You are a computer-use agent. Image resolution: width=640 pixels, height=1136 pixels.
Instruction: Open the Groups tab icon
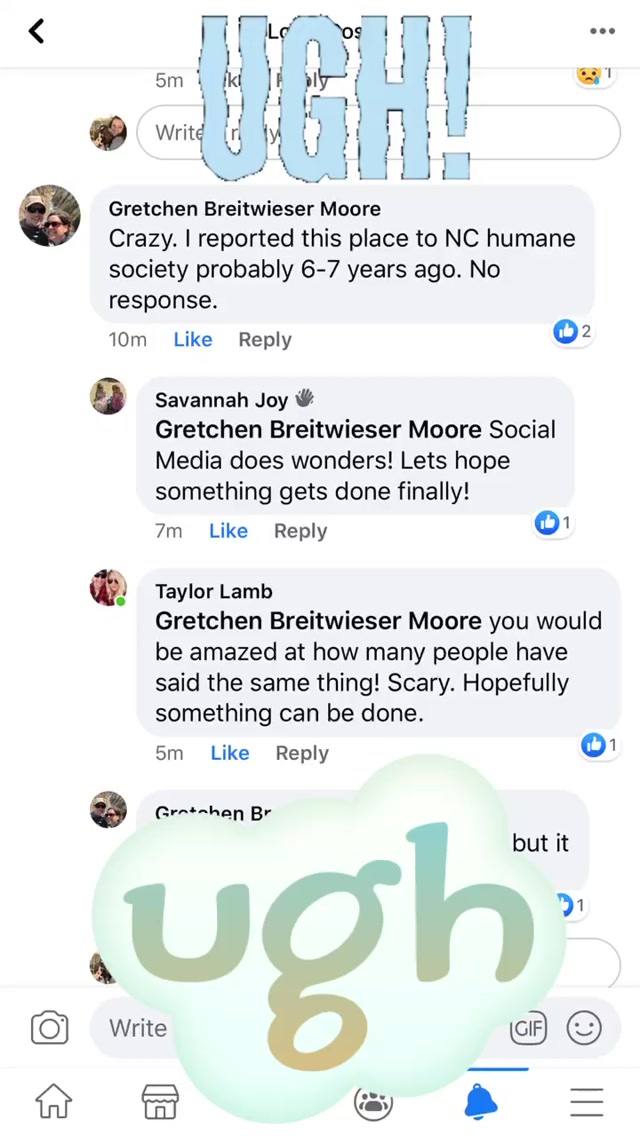click(373, 1103)
